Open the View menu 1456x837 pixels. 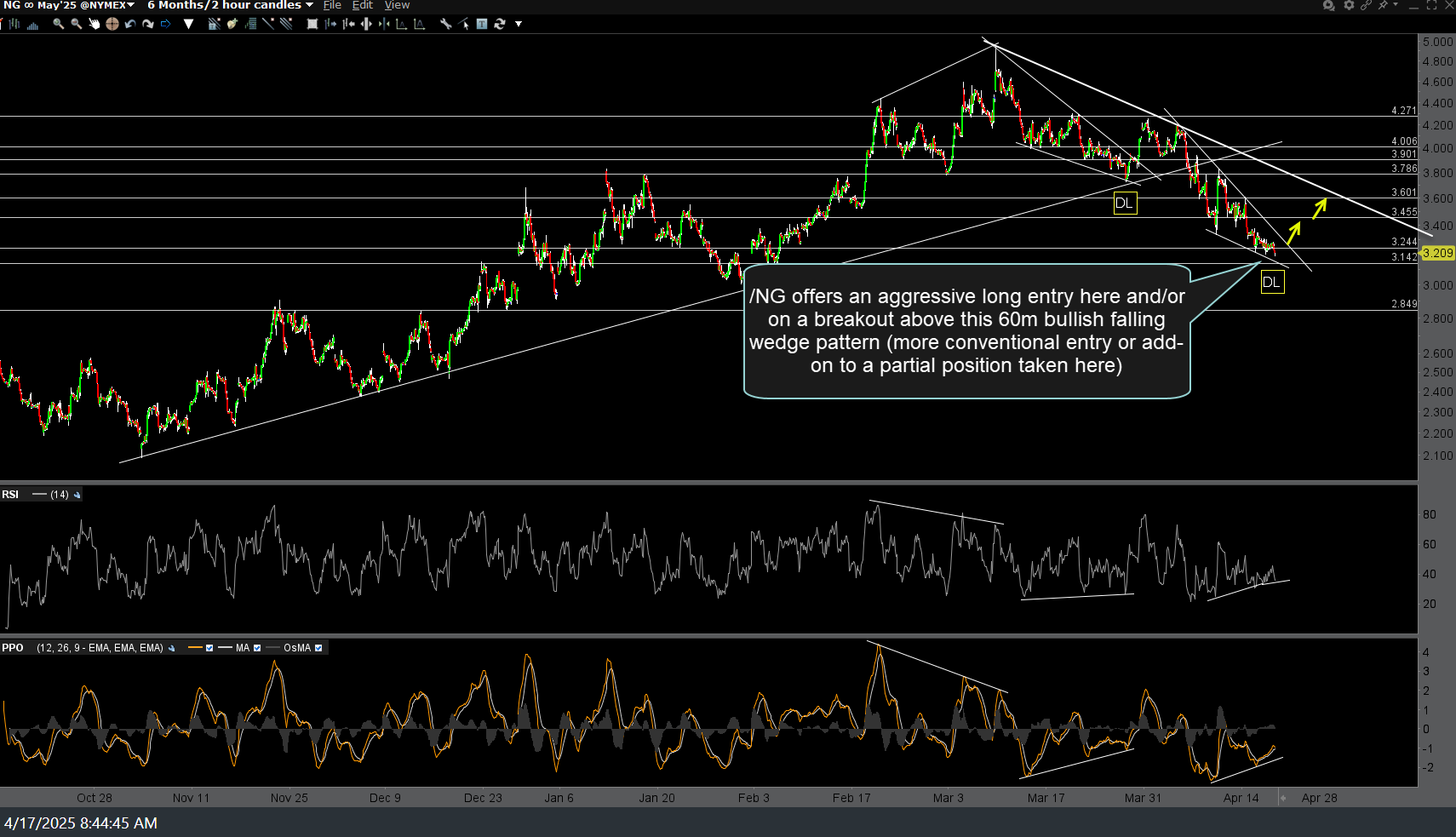(397, 5)
